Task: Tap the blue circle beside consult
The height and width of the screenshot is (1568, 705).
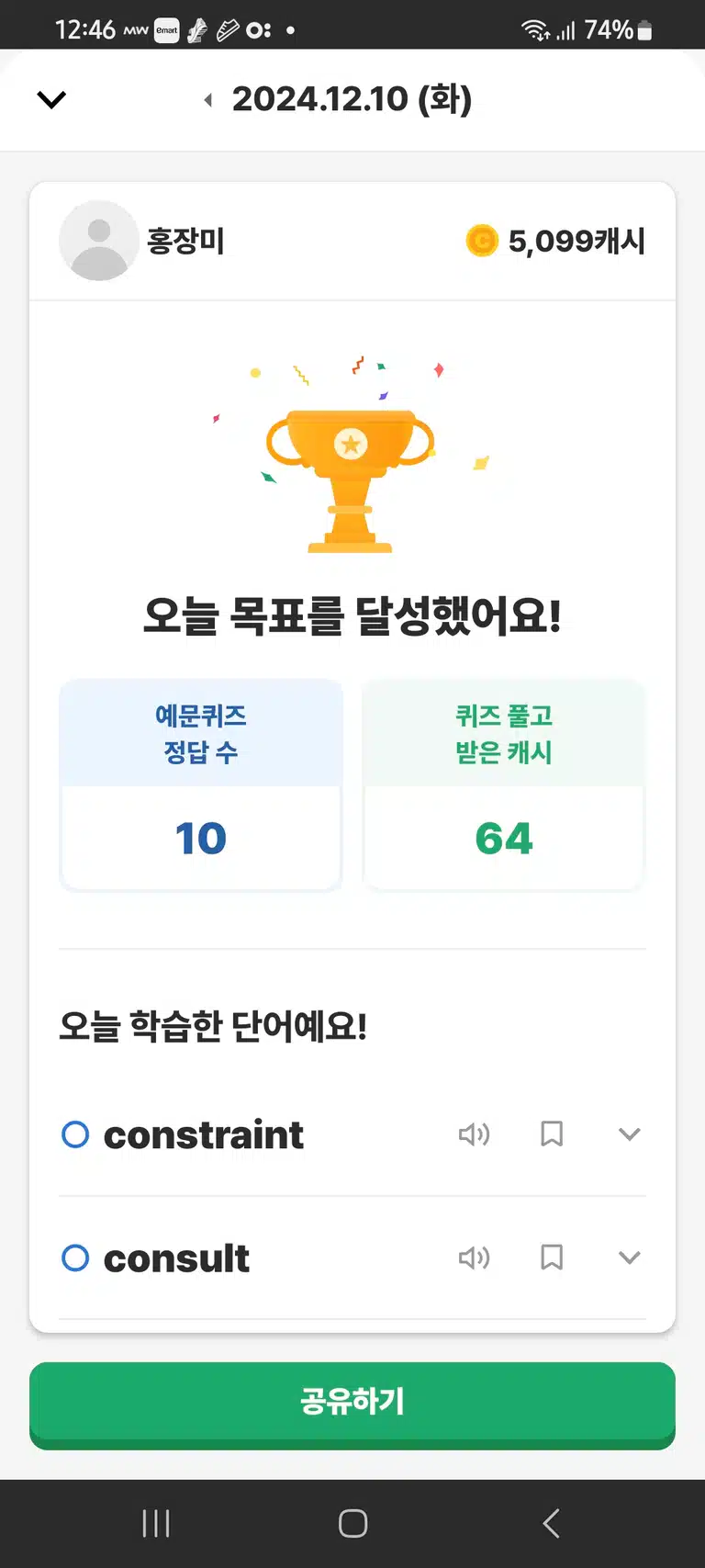Action: coord(75,1258)
